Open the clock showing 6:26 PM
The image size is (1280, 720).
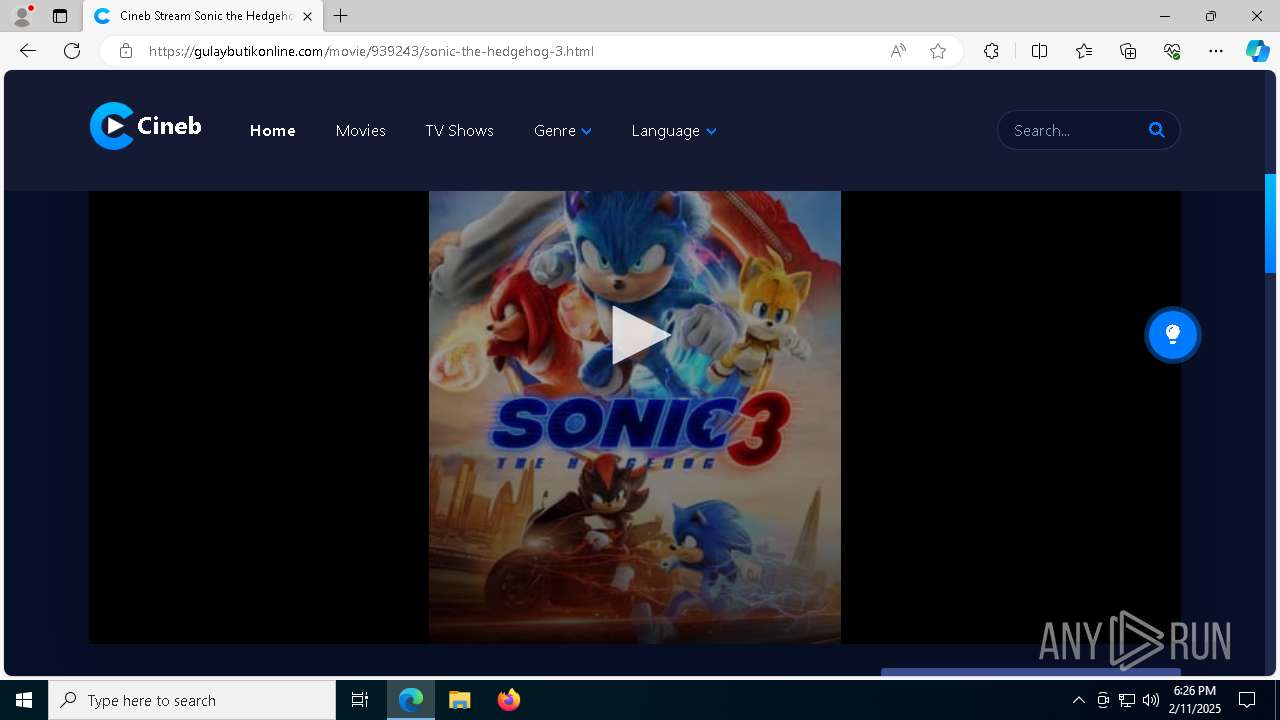[1195, 700]
